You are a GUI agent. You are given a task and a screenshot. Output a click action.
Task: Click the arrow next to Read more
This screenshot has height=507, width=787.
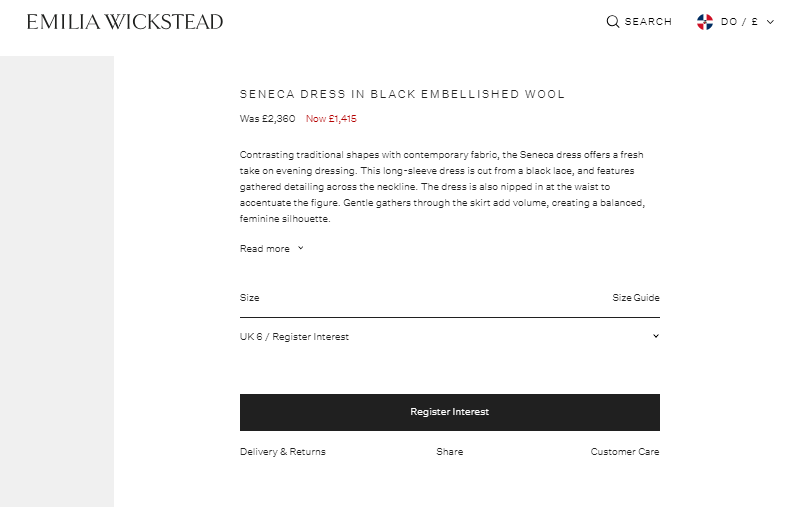pos(301,249)
